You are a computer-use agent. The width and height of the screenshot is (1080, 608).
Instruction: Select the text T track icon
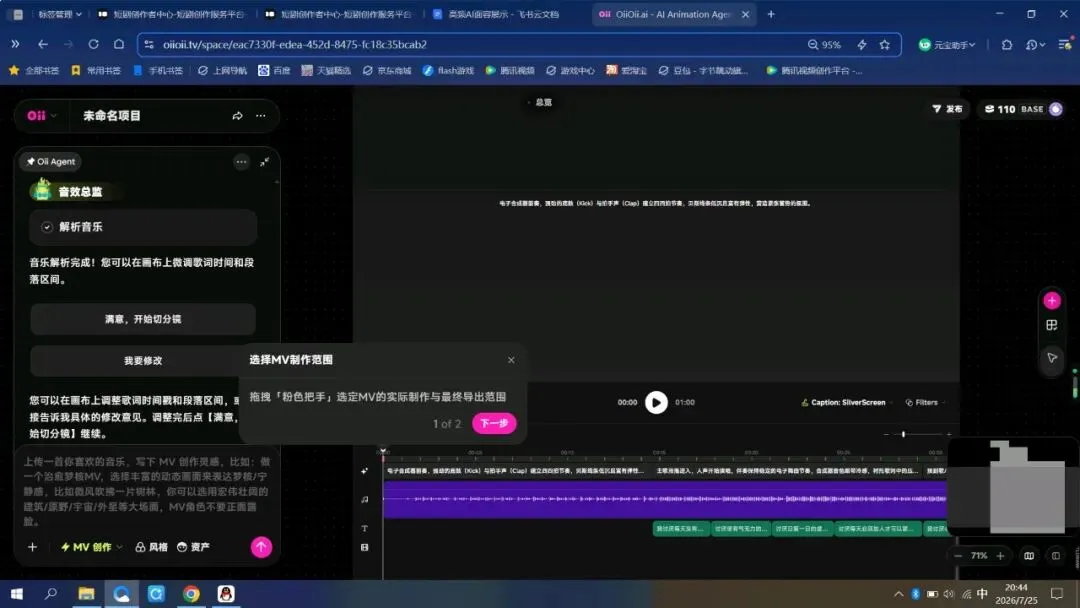pyautogui.click(x=364, y=528)
